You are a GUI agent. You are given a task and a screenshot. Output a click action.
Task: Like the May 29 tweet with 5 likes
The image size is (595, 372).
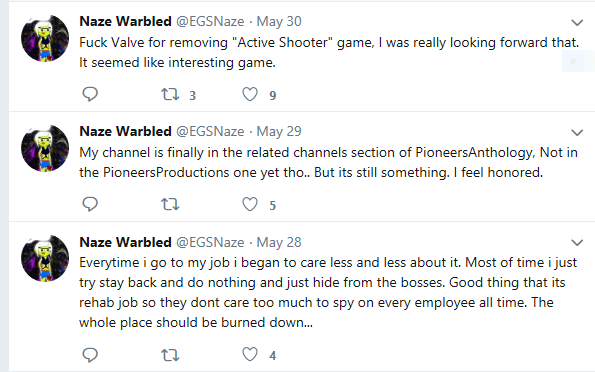pyautogui.click(x=250, y=205)
